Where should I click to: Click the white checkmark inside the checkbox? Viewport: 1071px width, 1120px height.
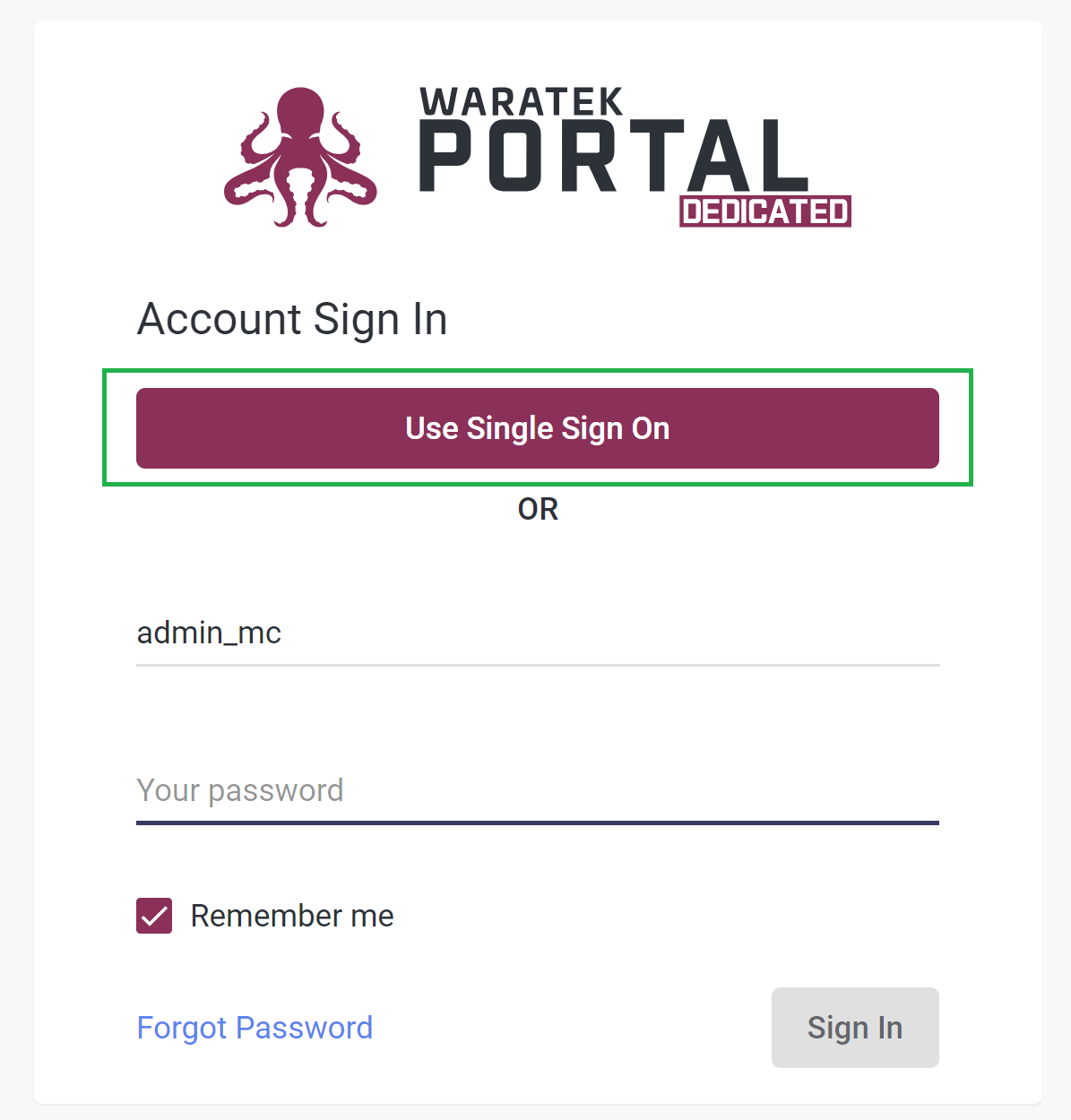point(154,916)
